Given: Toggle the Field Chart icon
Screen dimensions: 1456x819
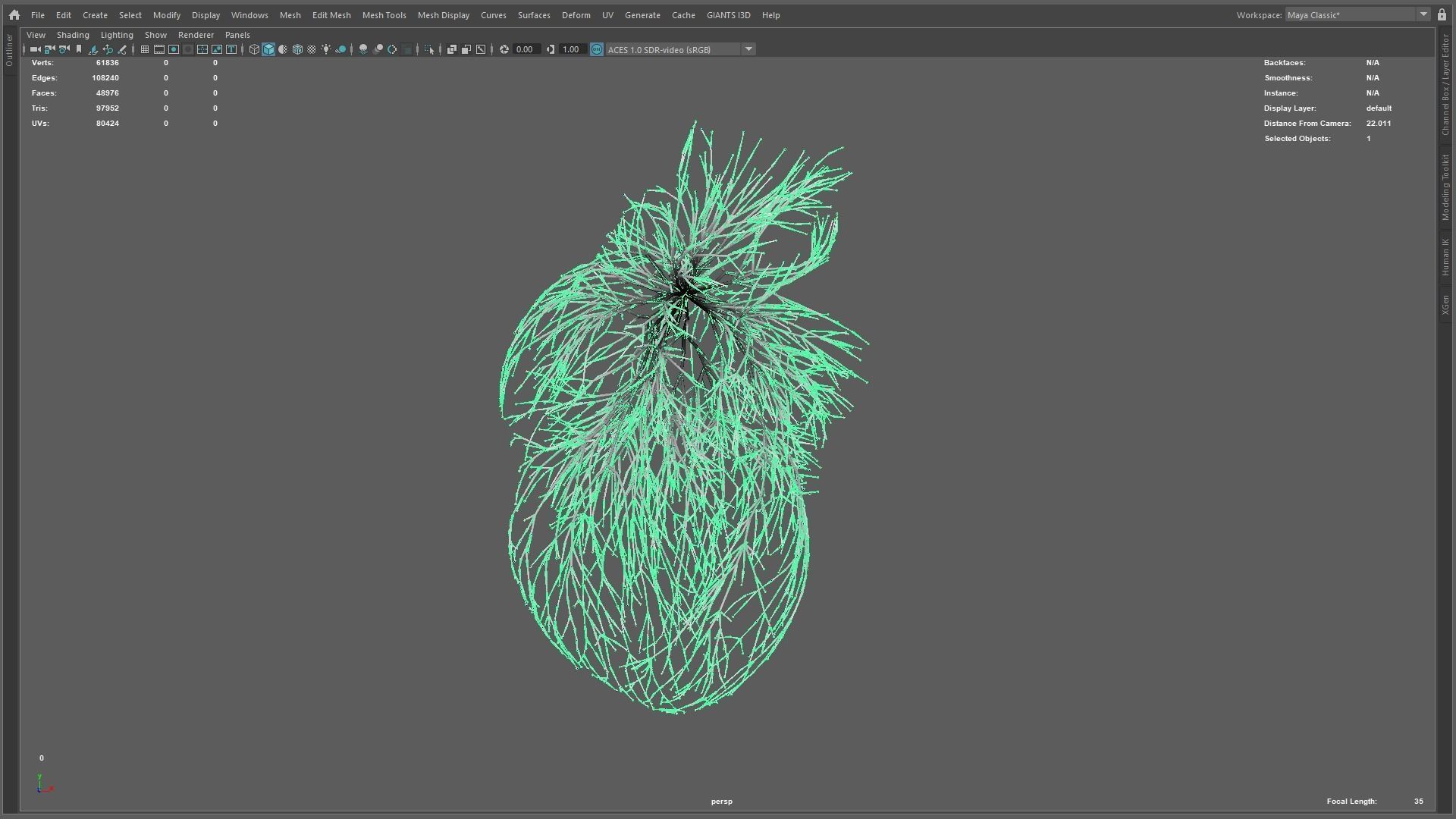Looking at the screenshot, I should [x=202, y=49].
